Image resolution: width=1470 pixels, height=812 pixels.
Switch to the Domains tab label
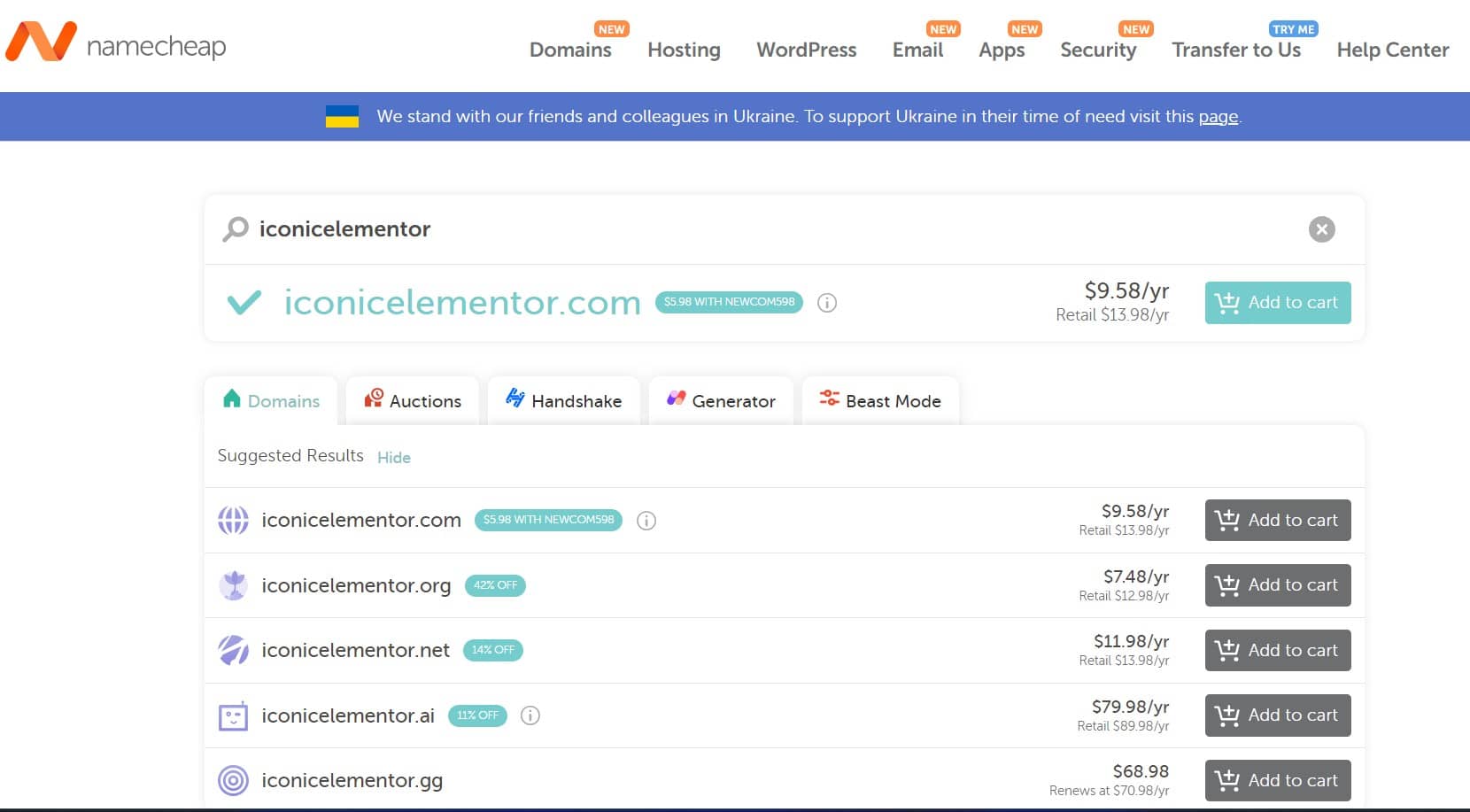(283, 401)
